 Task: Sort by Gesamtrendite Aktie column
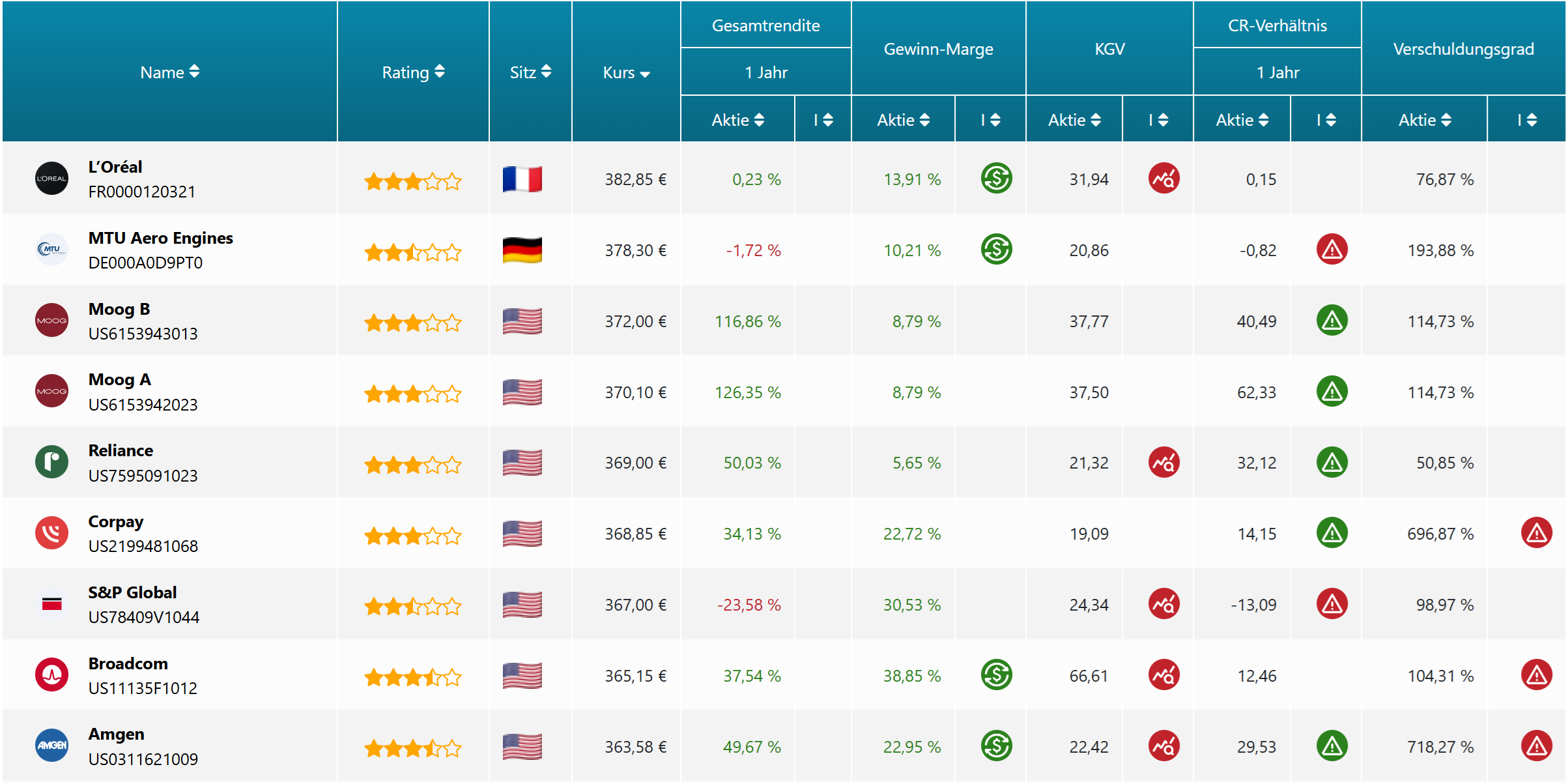(x=737, y=120)
